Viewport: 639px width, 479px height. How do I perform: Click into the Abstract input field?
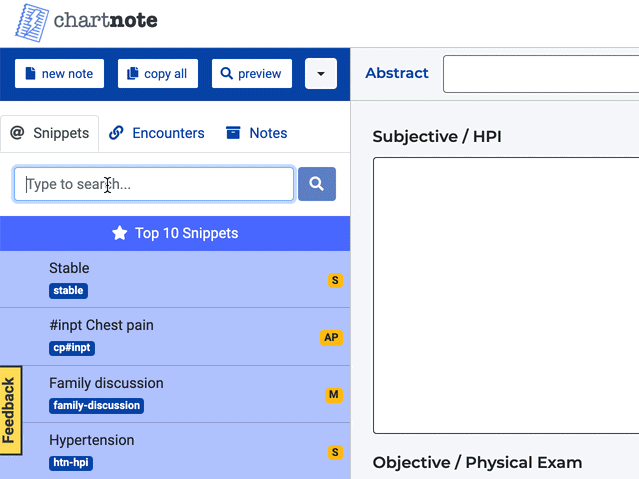tap(541, 74)
